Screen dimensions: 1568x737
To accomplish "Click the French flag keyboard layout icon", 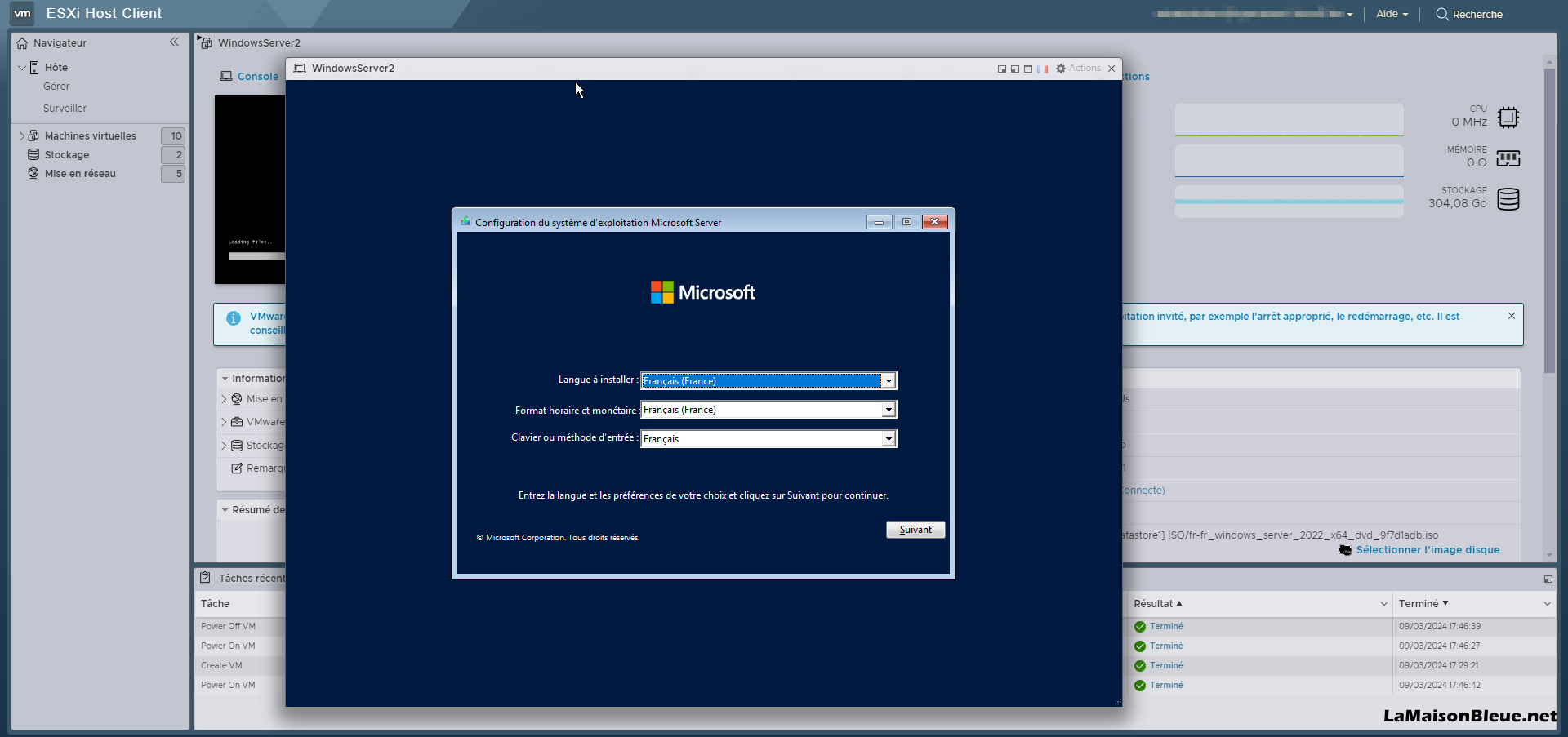I will coord(1042,69).
